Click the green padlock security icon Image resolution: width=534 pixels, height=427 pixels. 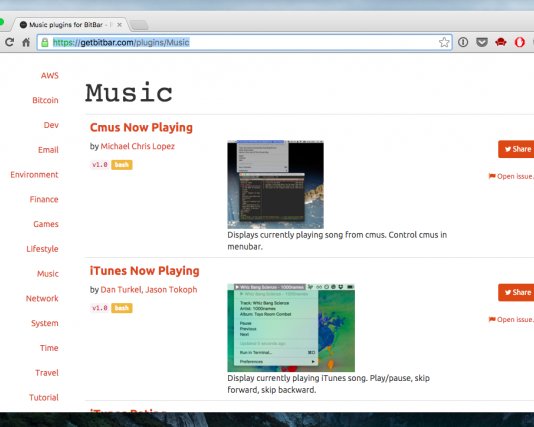pos(45,43)
